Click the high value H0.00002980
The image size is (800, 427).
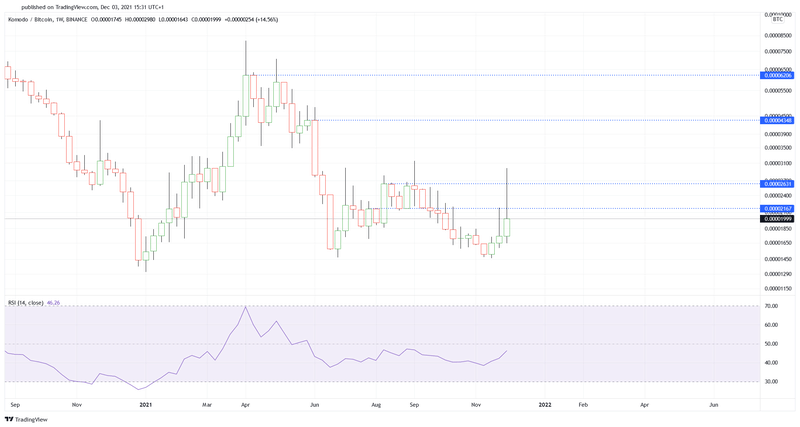click(x=141, y=19)
